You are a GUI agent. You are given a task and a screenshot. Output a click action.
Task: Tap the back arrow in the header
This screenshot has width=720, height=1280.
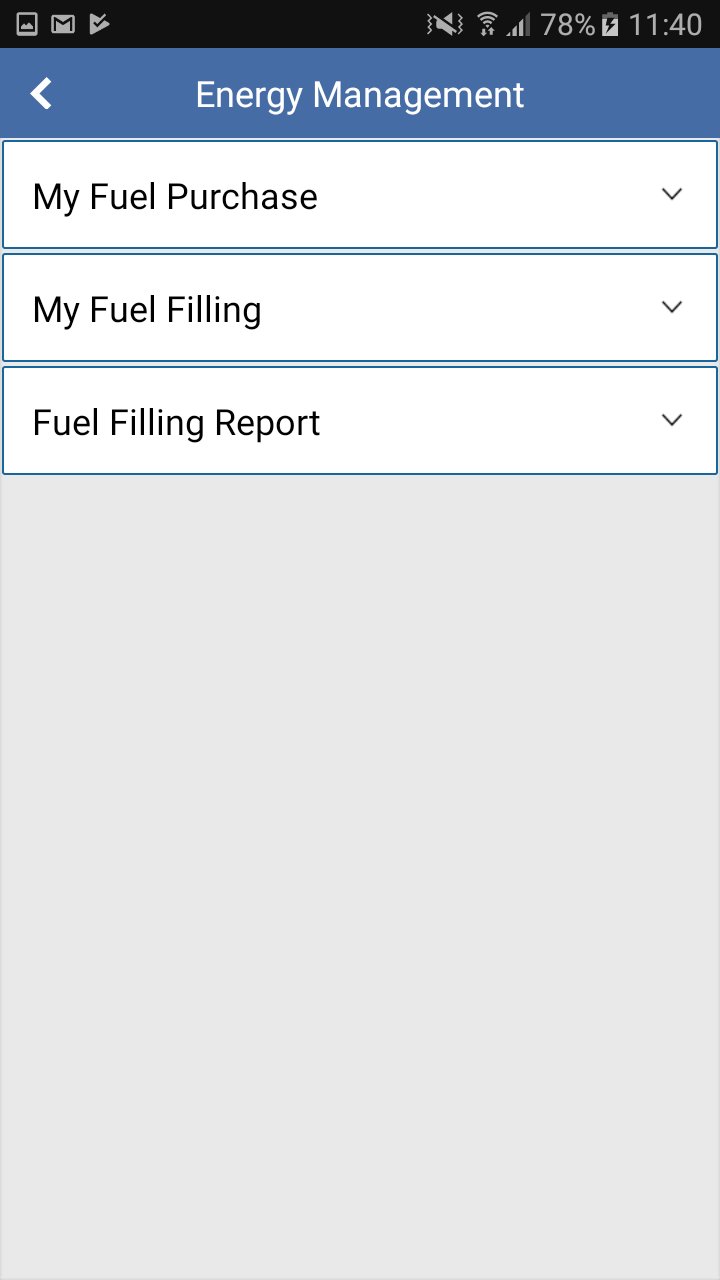(x=41, y=94)
